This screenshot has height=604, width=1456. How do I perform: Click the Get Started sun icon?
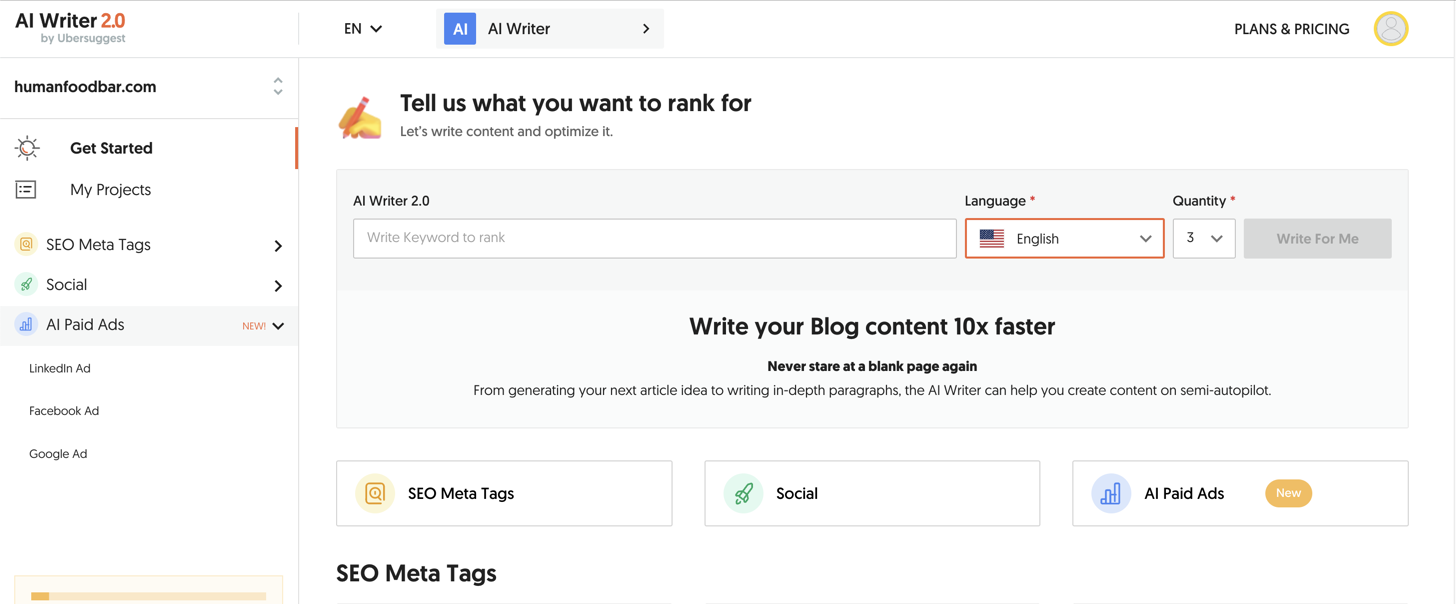pos(27,148)
